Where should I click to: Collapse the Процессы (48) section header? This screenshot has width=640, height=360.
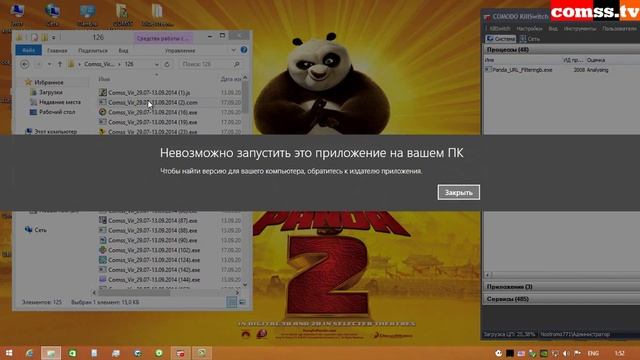(562, 49)
